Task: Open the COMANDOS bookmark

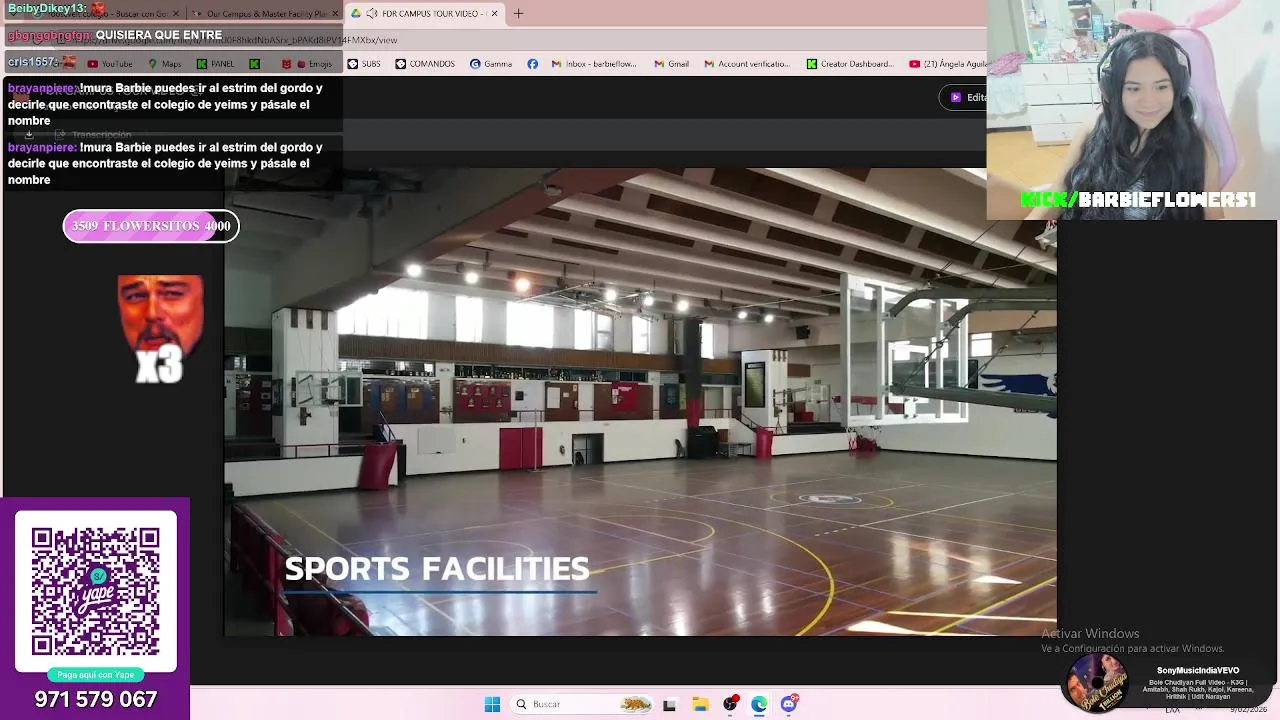Action: [x=425, y=64]
